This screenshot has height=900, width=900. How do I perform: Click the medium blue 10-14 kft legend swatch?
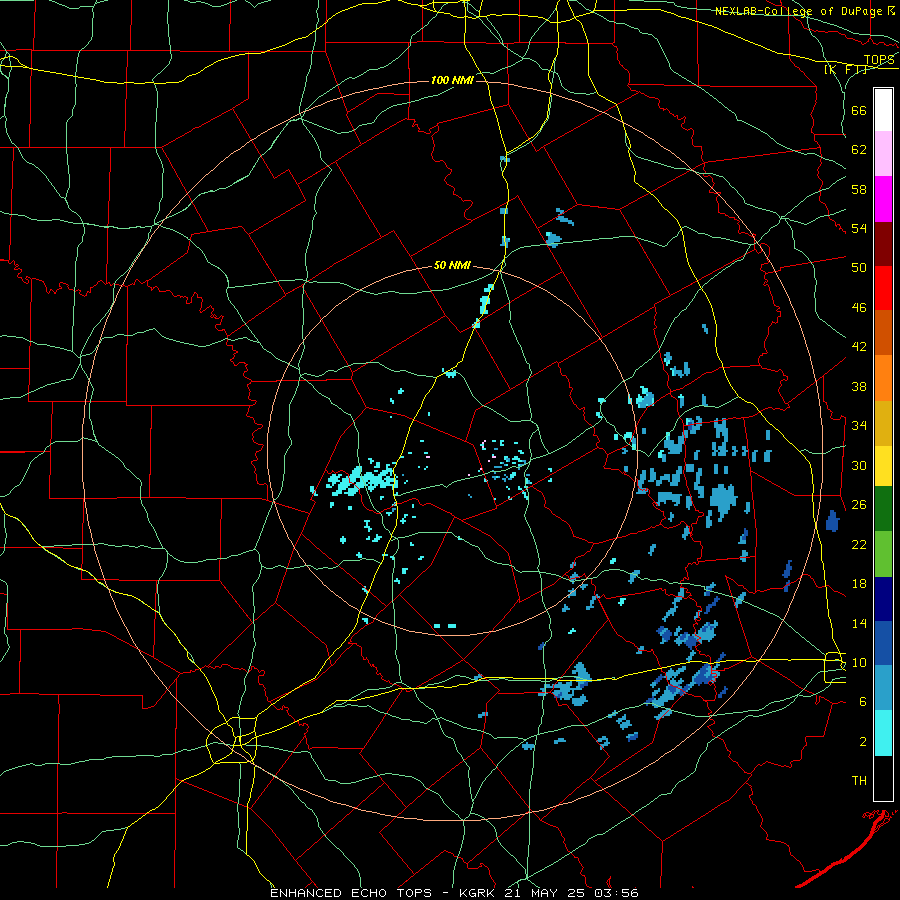point(883,644)
